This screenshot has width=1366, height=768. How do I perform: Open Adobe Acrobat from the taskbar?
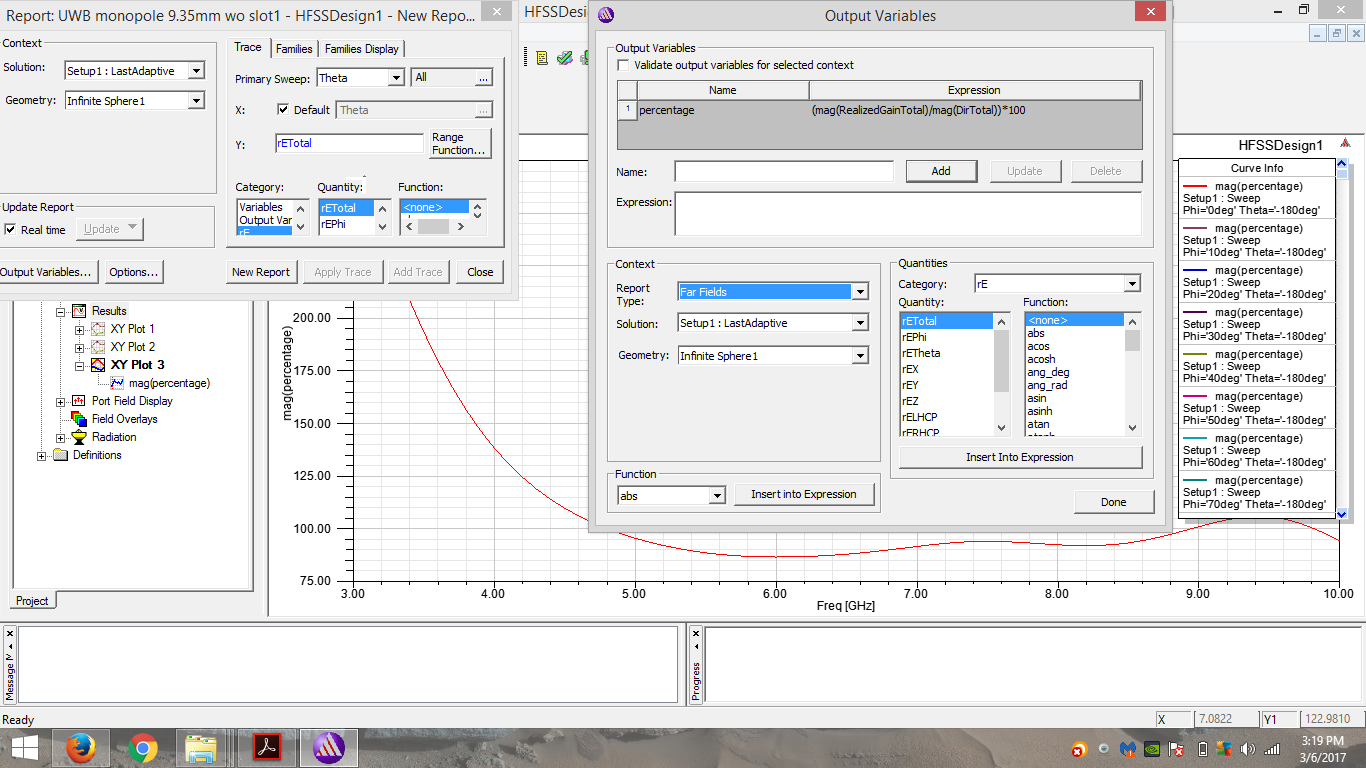click(x=268, y=748)
